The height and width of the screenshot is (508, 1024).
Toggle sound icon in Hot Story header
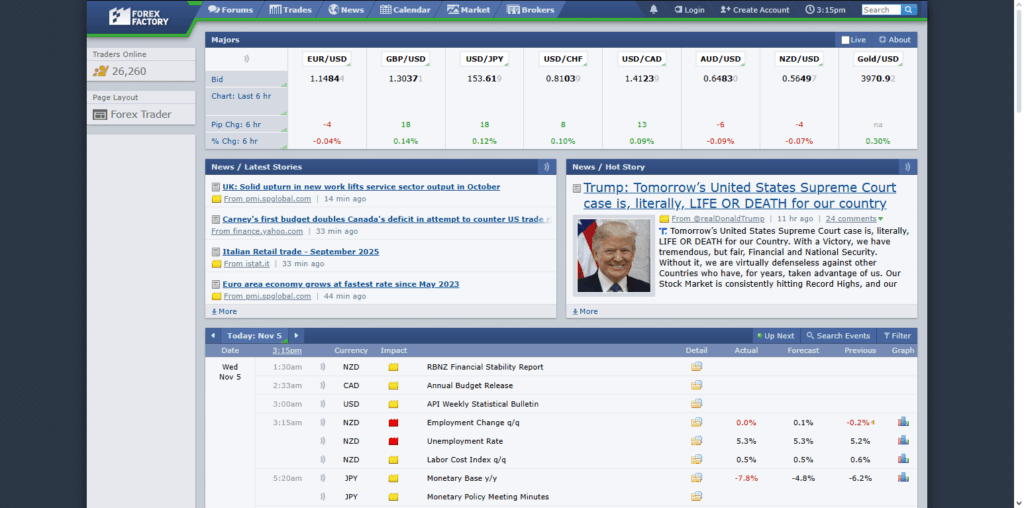tap(907, 167)
